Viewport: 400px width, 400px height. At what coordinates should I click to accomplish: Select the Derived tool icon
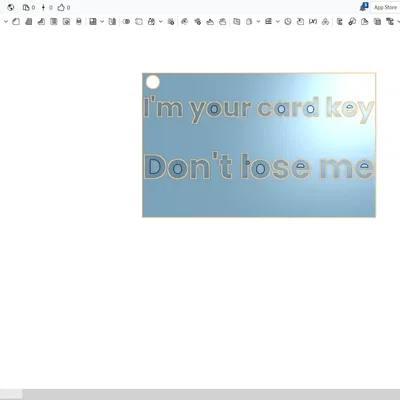(300, 22)
